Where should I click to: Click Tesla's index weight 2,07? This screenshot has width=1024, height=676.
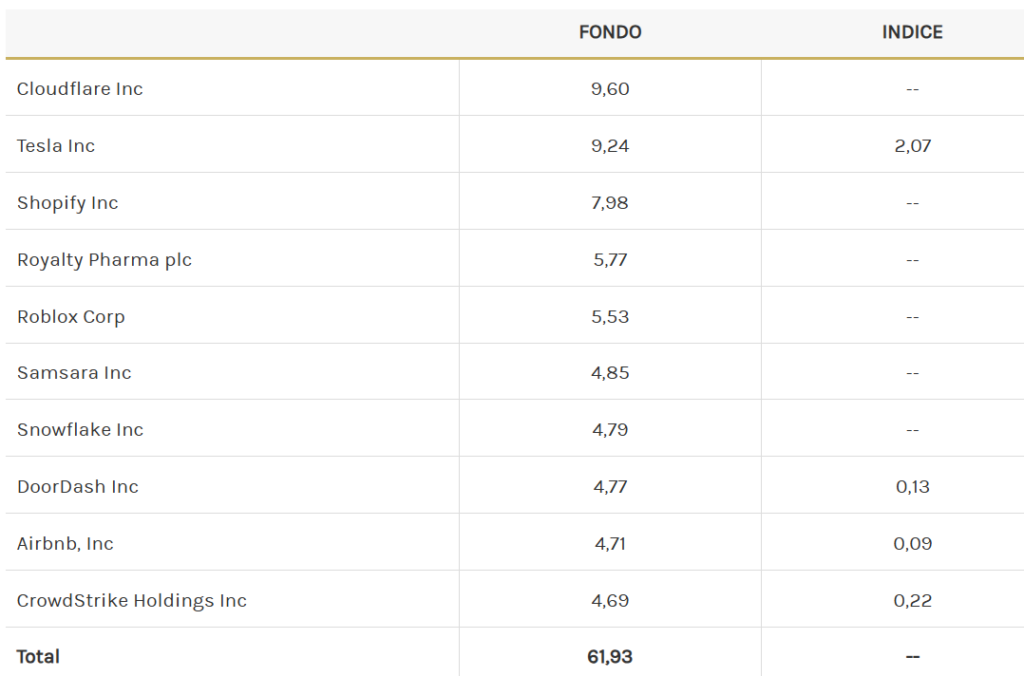[x=913, y=146]
